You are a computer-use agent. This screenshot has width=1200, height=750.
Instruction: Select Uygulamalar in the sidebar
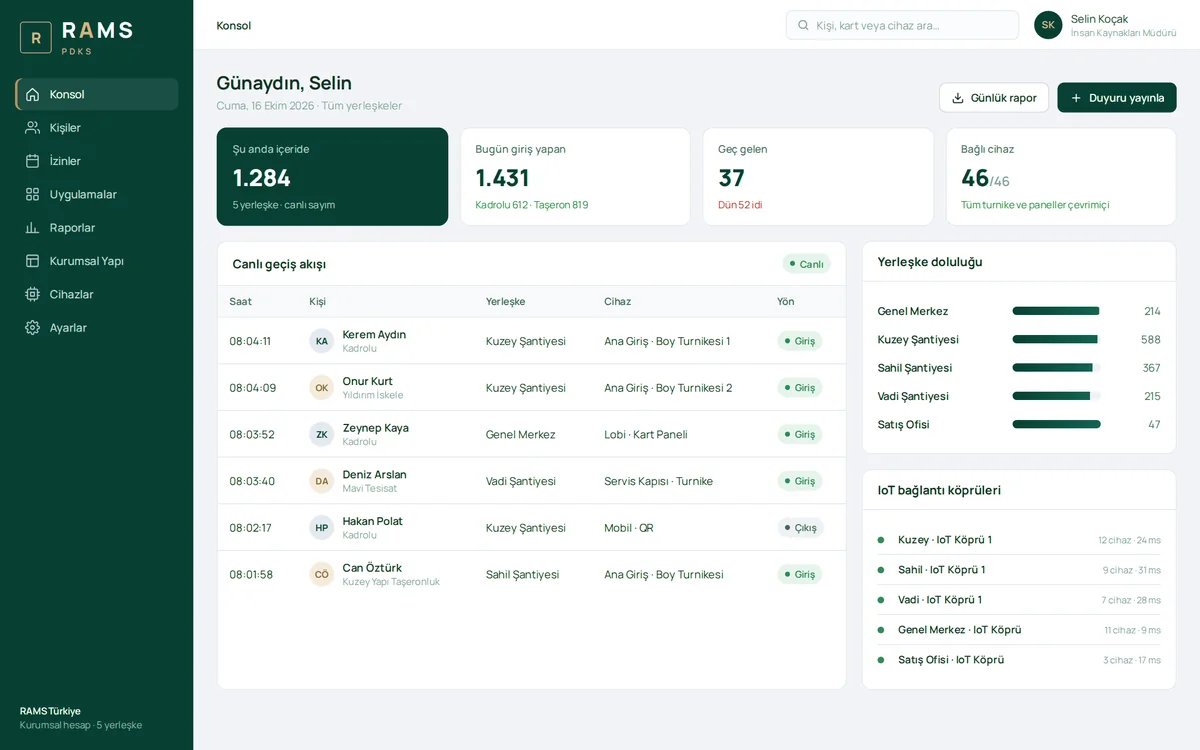point(97,194)
